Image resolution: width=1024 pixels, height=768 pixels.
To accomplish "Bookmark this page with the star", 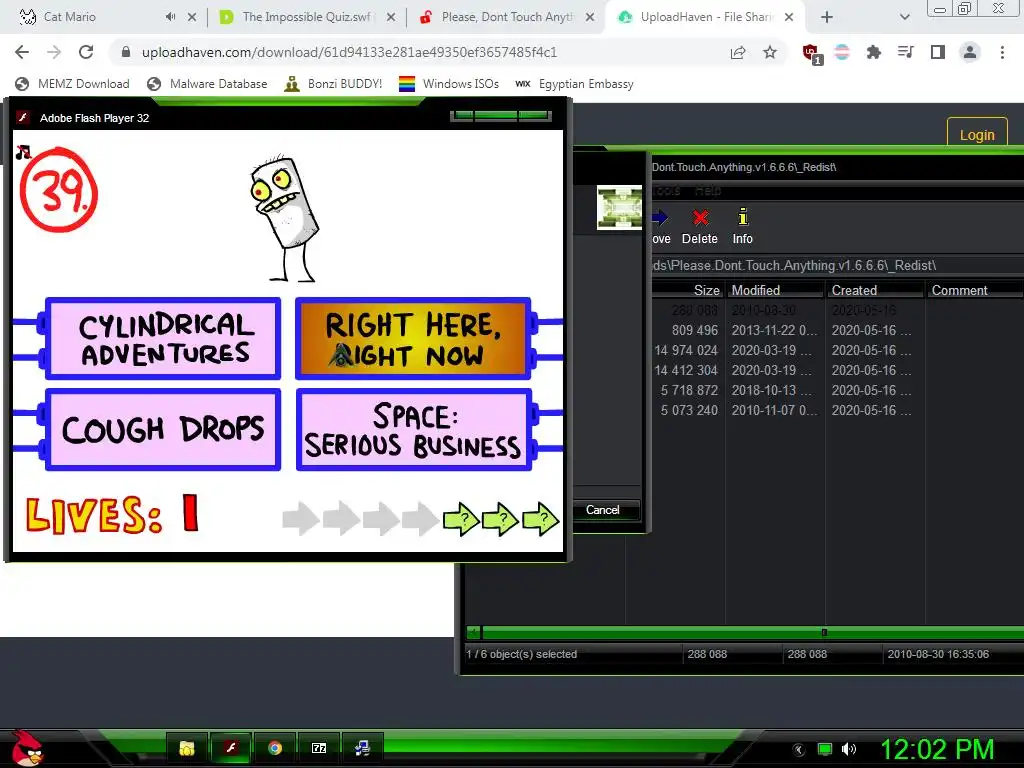I will point(770,52).
